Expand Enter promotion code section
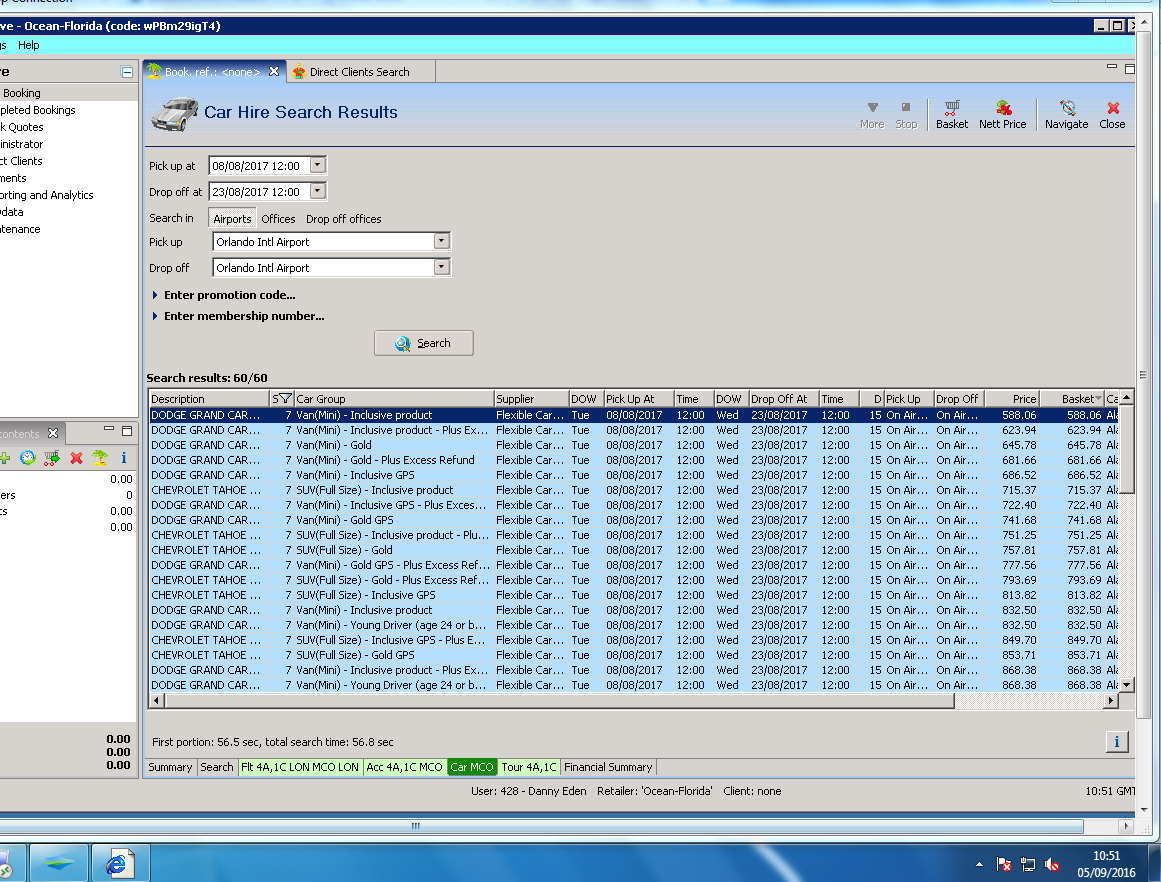1161x882 pixels. click(x=229, y=295)
